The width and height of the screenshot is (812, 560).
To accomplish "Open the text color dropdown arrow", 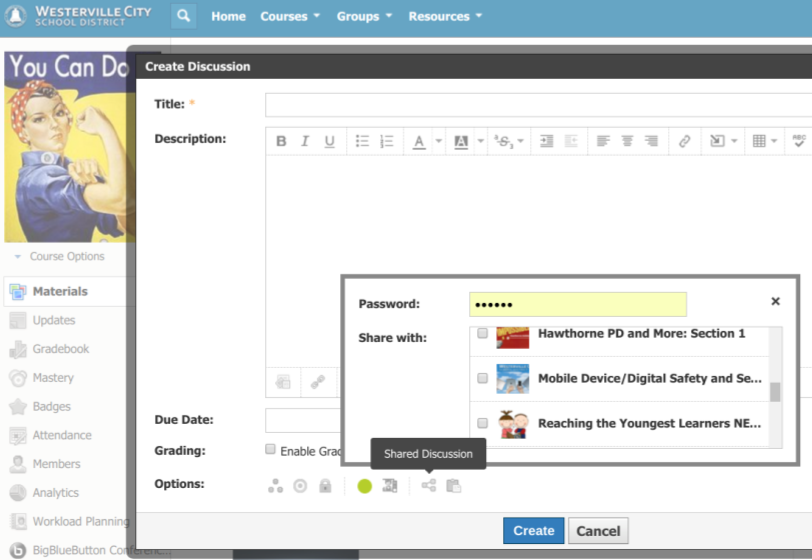I will coord(439,141).
